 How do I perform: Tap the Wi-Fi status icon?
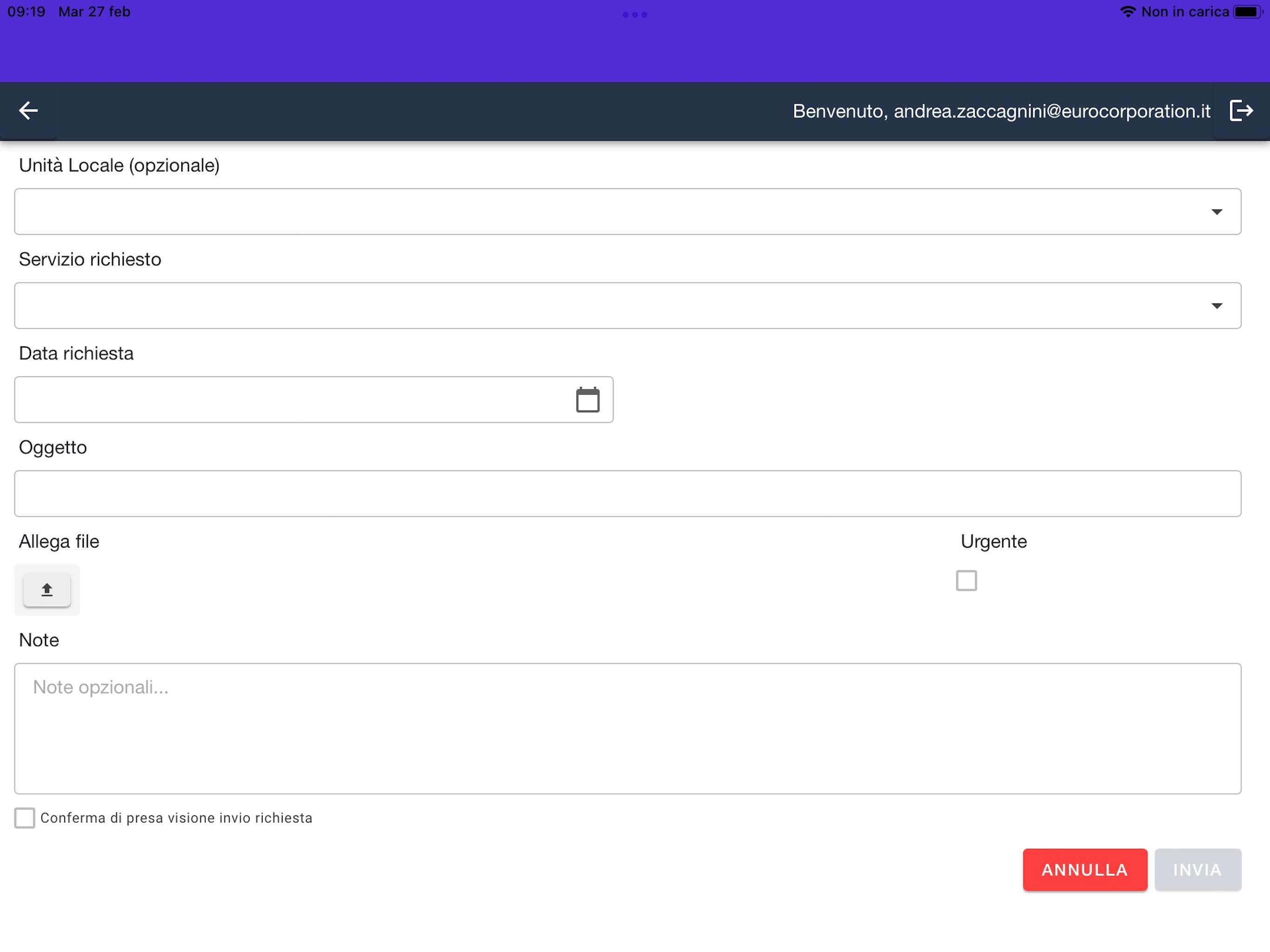(x=1128, y=12)
